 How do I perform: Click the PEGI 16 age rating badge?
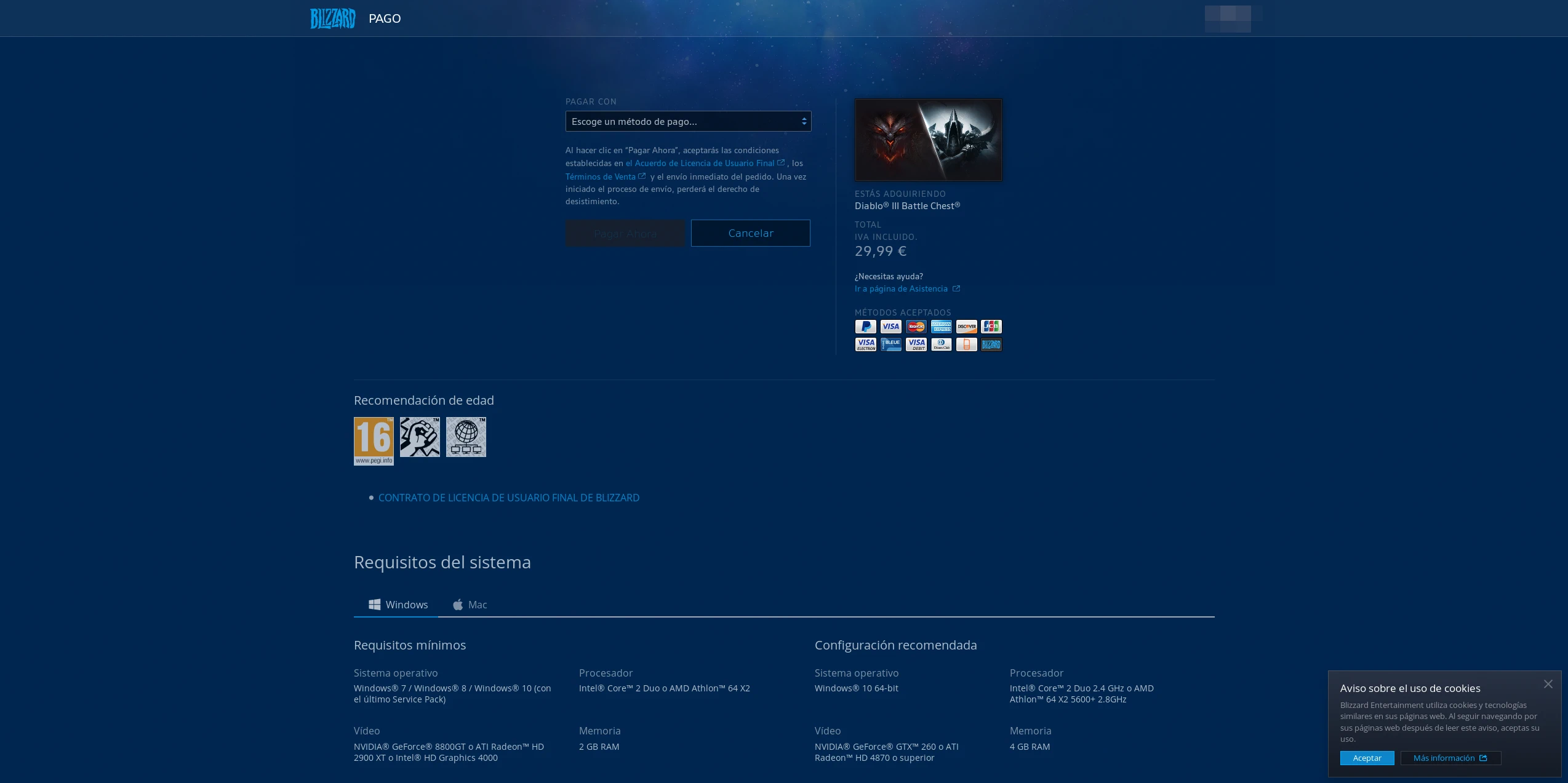pos(374,441)
